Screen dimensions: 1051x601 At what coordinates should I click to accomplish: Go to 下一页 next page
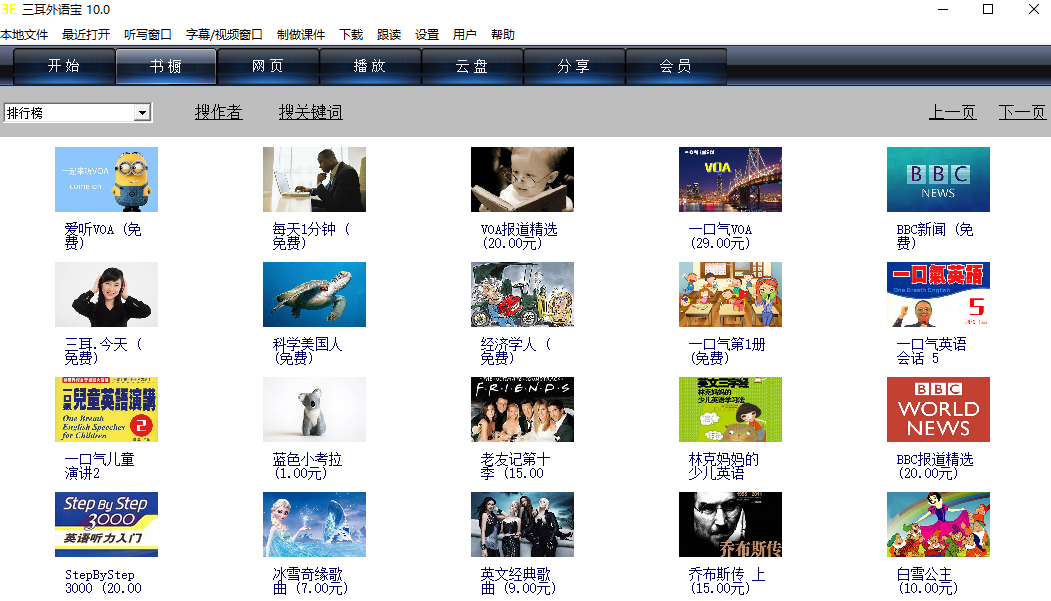tap(1022, 113)
